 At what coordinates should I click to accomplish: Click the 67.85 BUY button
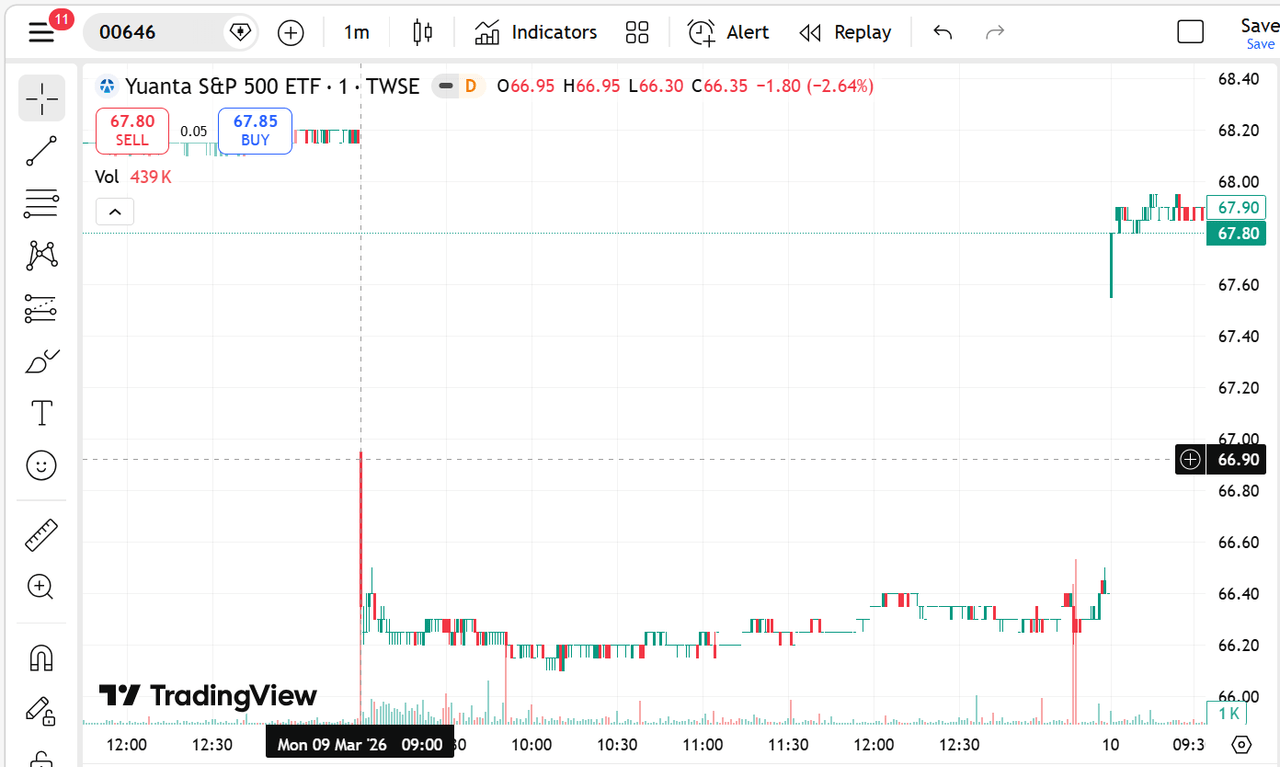coord(255,131)
